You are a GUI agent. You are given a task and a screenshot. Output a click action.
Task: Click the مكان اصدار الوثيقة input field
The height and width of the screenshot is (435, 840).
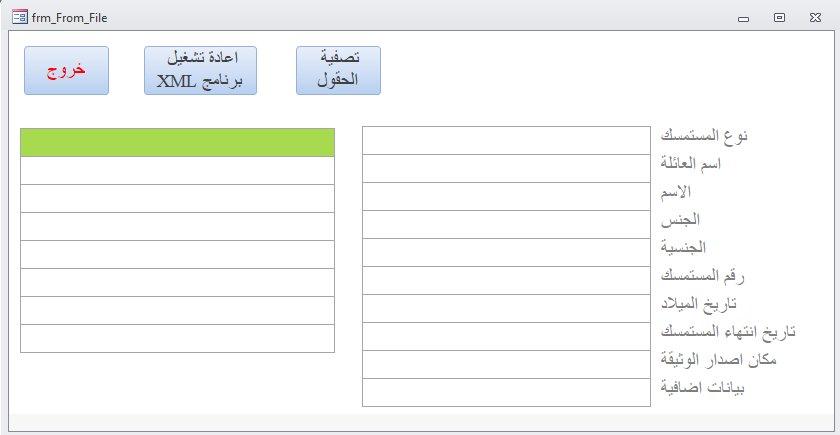(506, 364)
